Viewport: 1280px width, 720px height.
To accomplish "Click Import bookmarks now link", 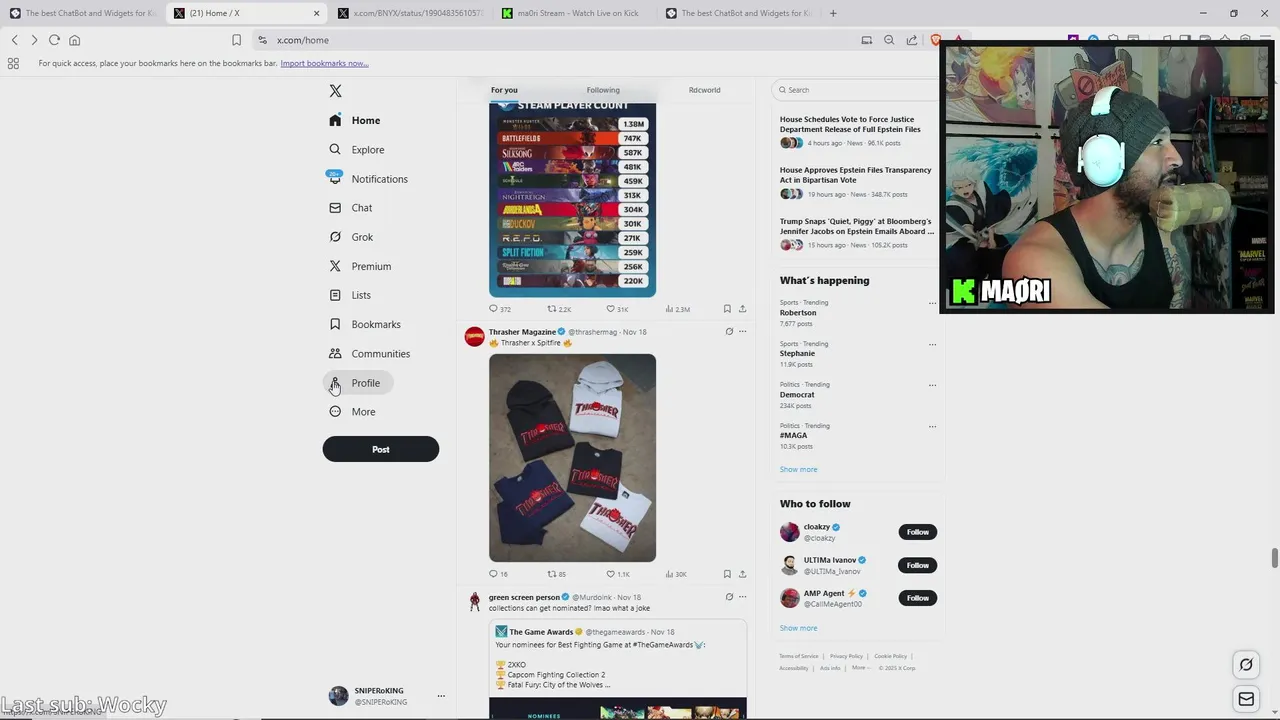I will pyautogui.click(x=324, y=63).
